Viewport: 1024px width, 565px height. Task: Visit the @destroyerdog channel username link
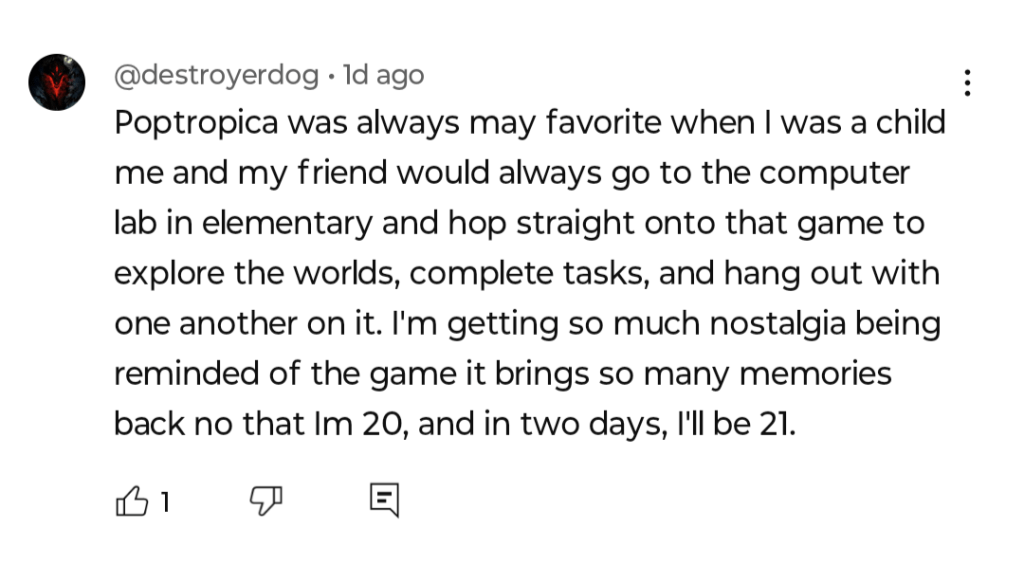(x=216, y=75)
